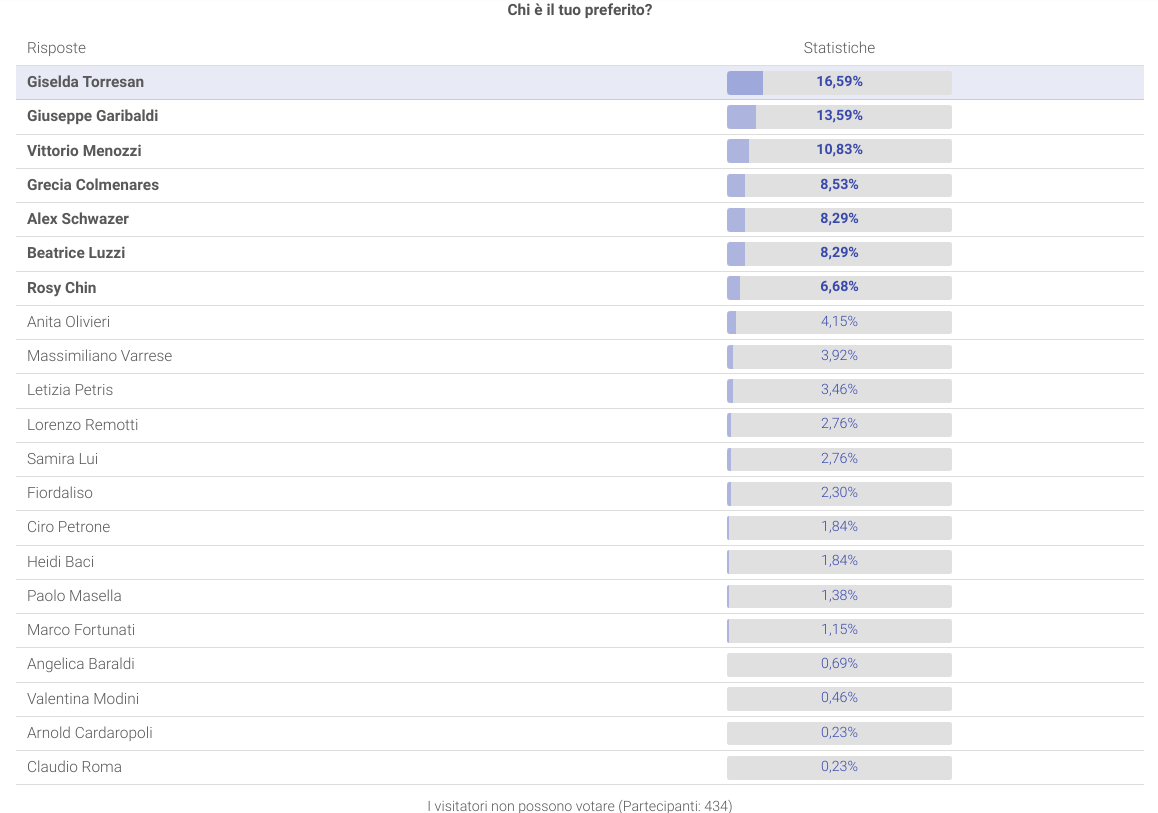1158x813 pixels.
Task: Click the Risposte column header
Action: (x=56, y=48)
